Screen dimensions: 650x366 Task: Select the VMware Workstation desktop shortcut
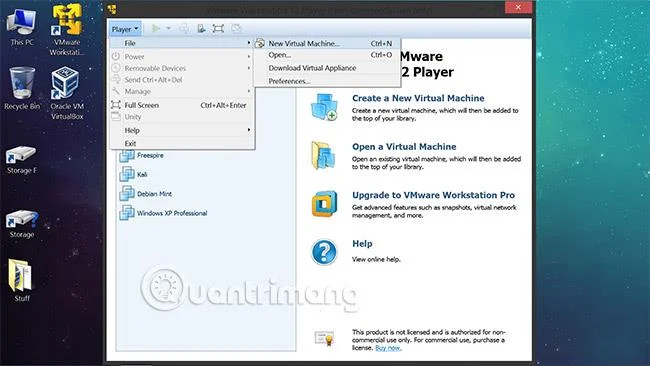pos(67,30)
